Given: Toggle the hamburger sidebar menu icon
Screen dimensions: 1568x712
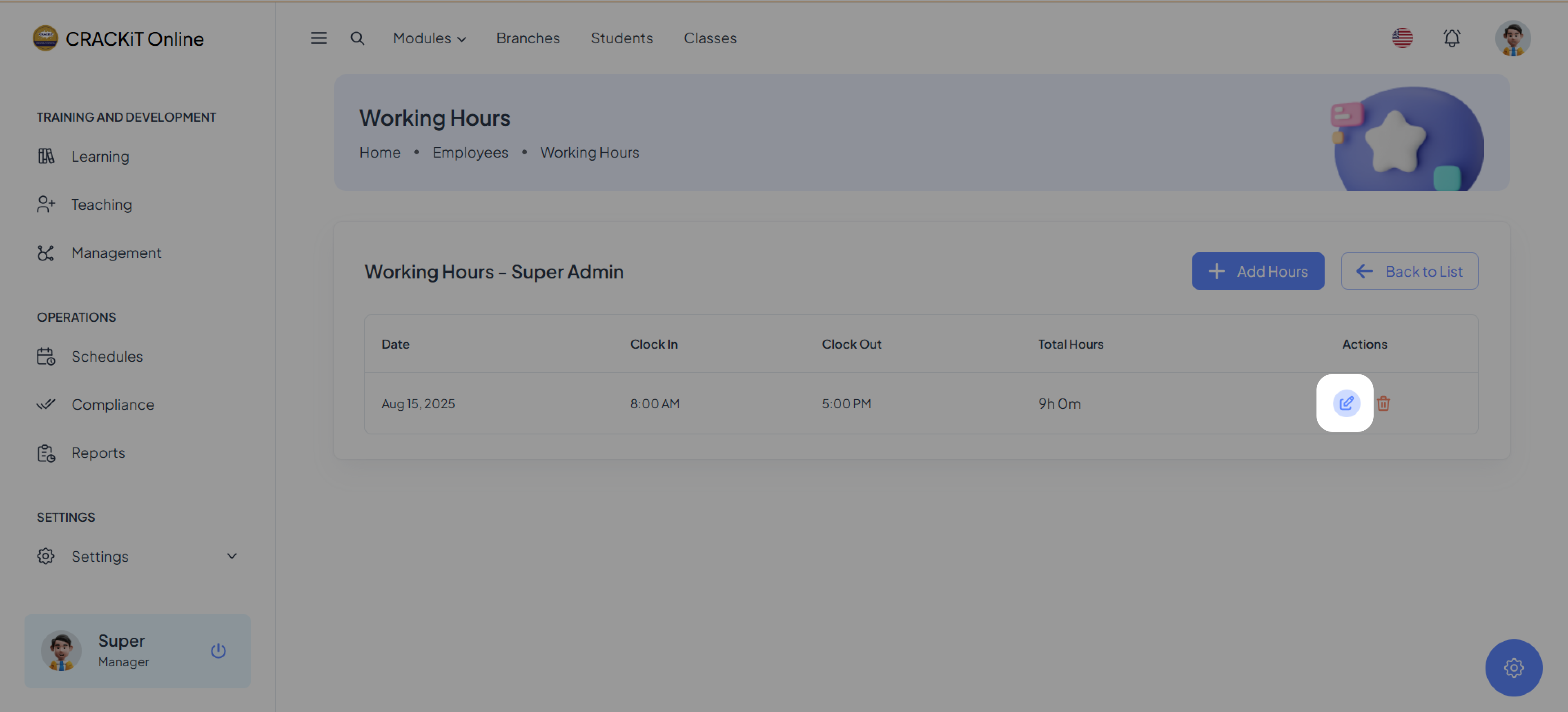Looking at the screenshot, I should (x=318, y=38).
